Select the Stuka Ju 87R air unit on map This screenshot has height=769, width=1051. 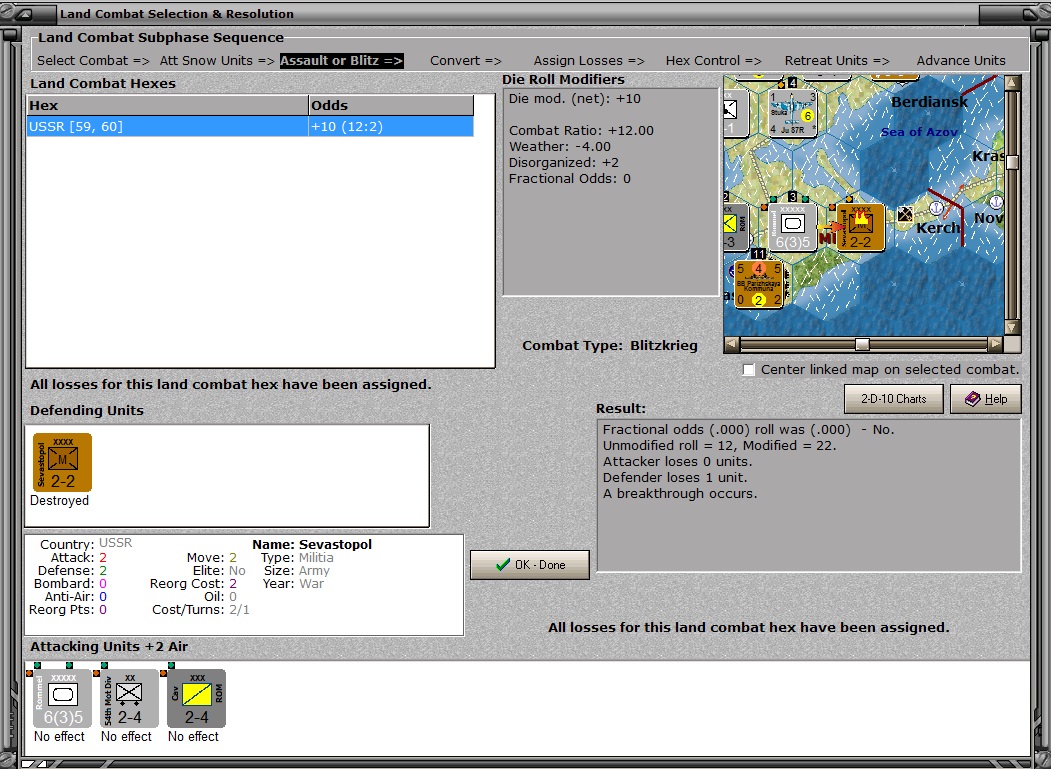[x=792, y=112]
